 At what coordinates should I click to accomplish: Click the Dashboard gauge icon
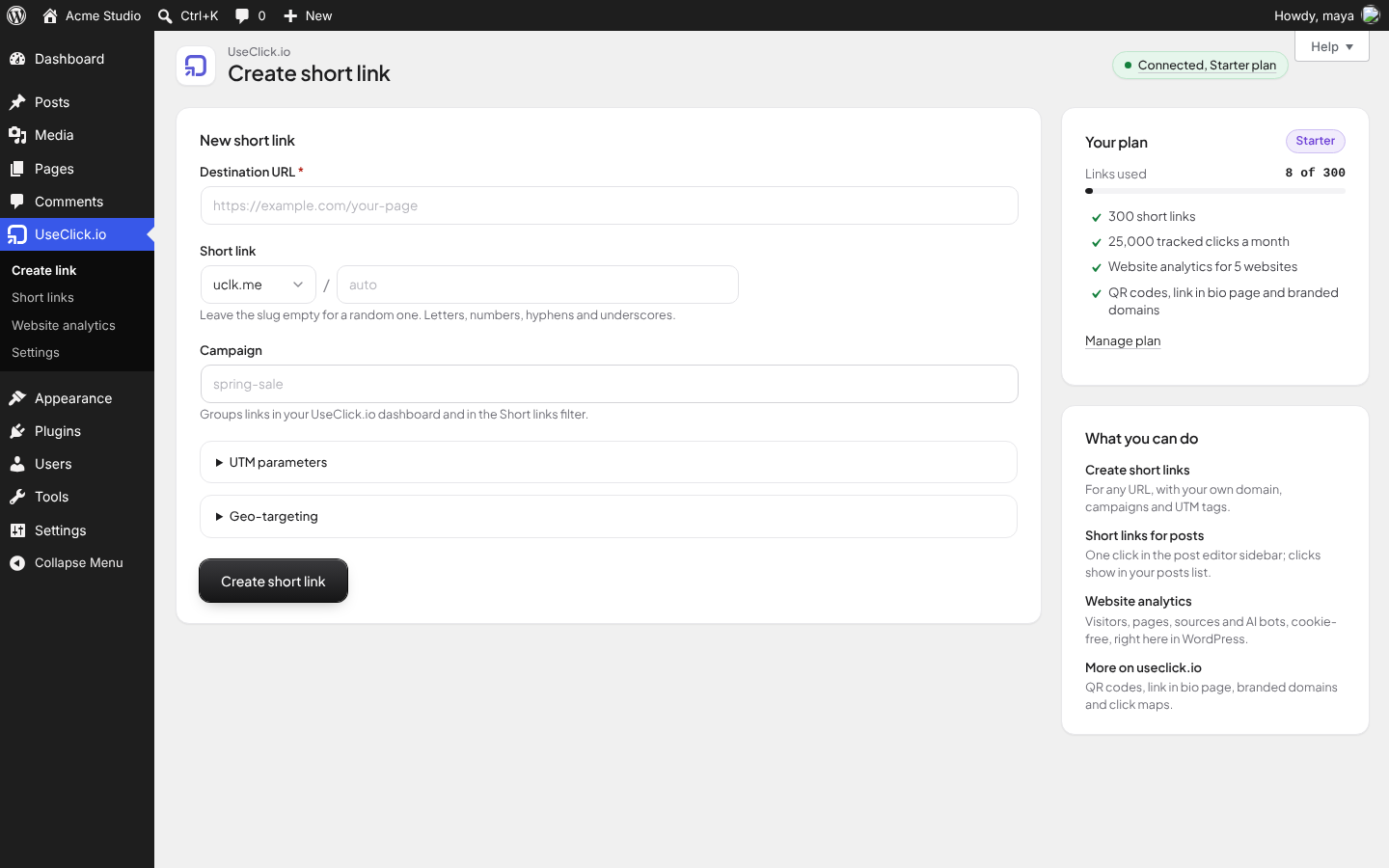(x=17, y=59)
